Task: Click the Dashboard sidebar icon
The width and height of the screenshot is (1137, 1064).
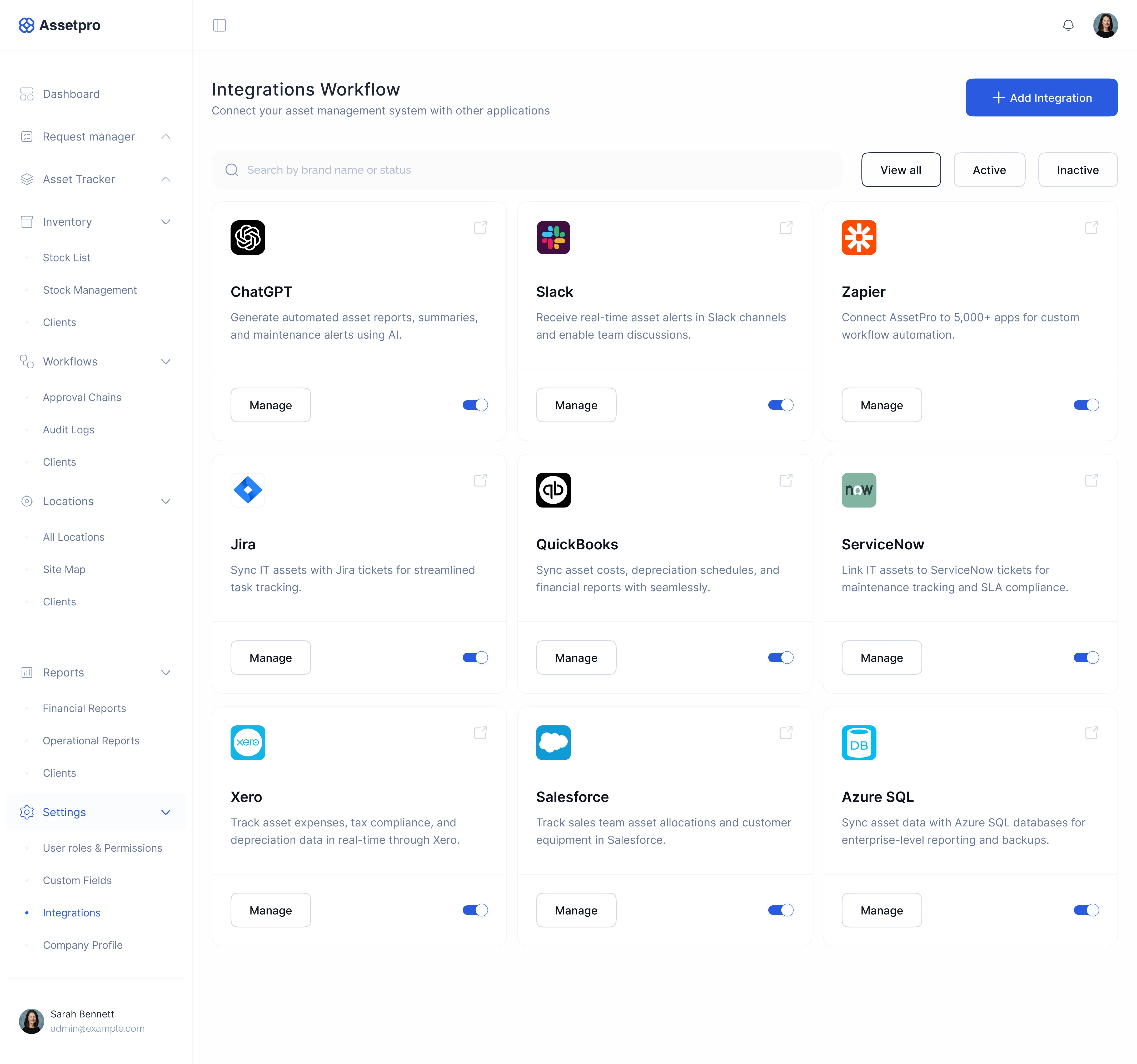Action: click(27, 94)
